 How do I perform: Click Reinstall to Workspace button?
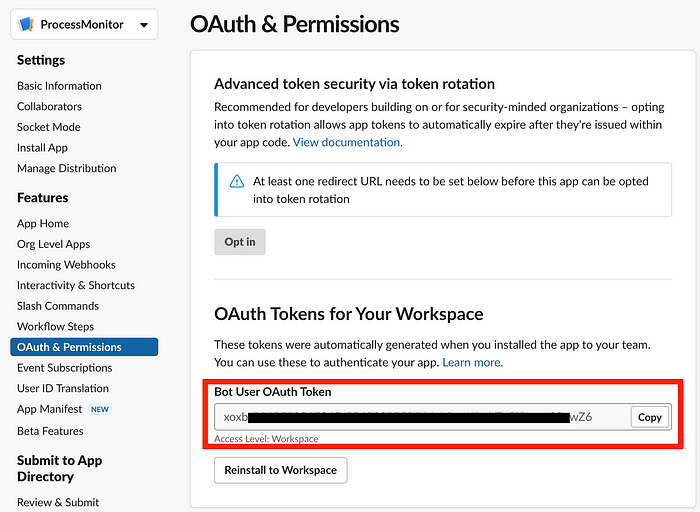click(280, 470)
